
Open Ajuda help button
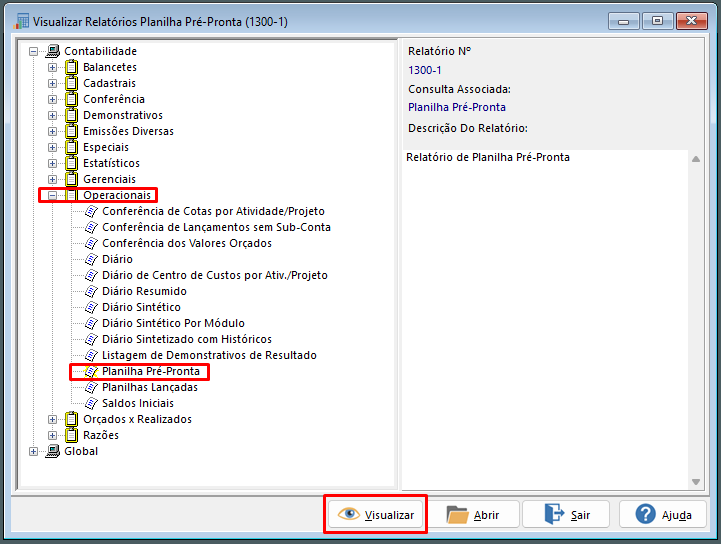point(663,514)
